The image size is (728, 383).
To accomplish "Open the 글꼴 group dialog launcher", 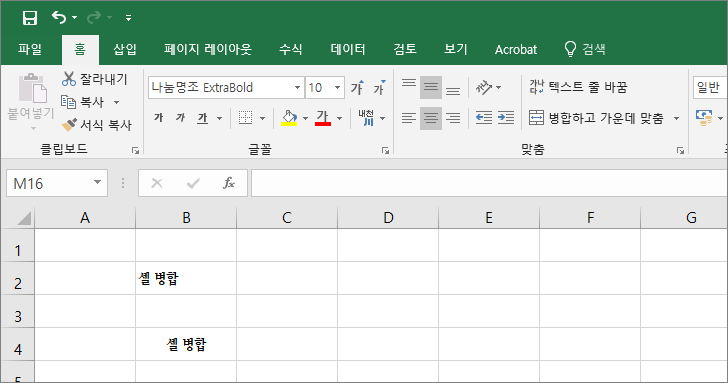I will point(385,150).
